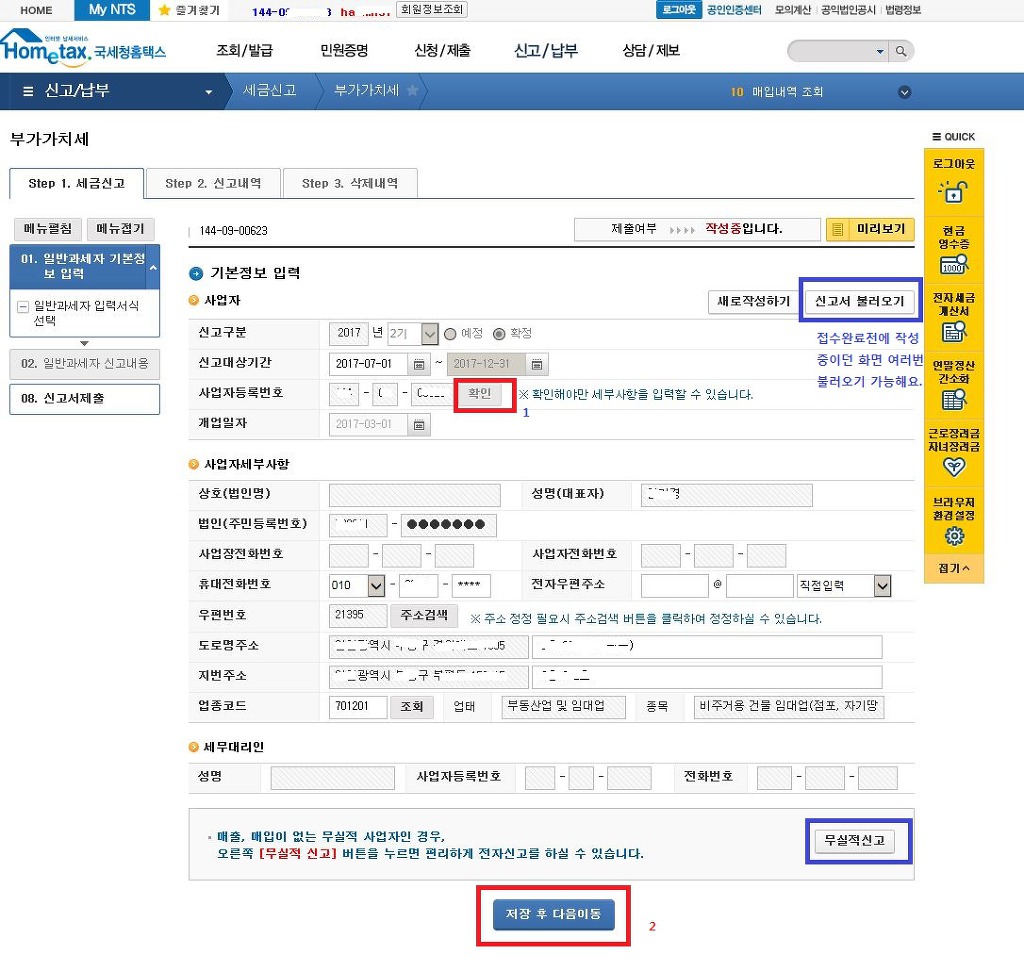Image resolution: width=1024 pixels, height=971 pixels.
Task: Click the 무실적신고 button
Action: [x=854, y=840]
